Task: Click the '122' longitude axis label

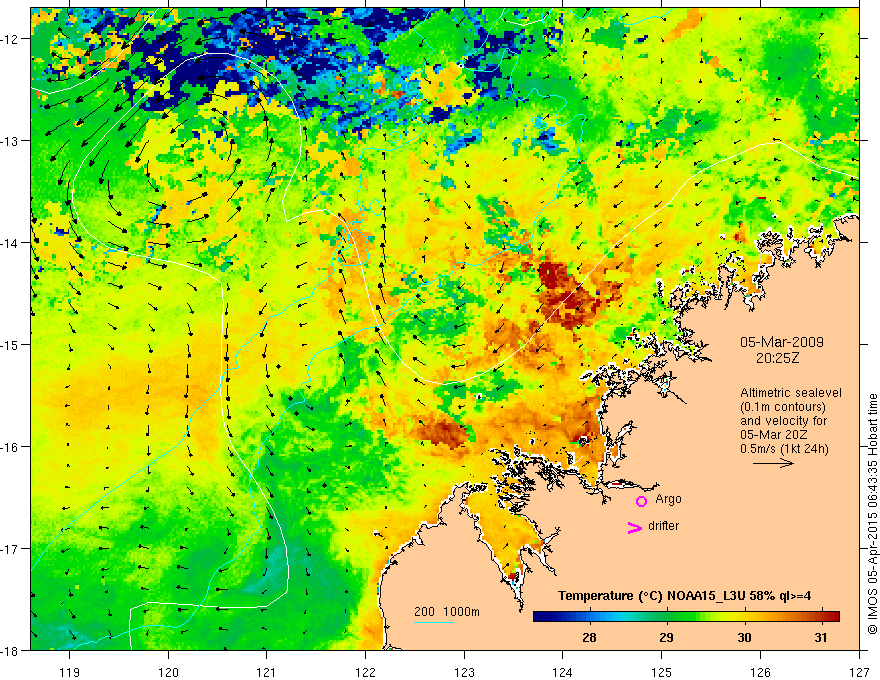Action: pyautogui.click(x=365, y=672)
